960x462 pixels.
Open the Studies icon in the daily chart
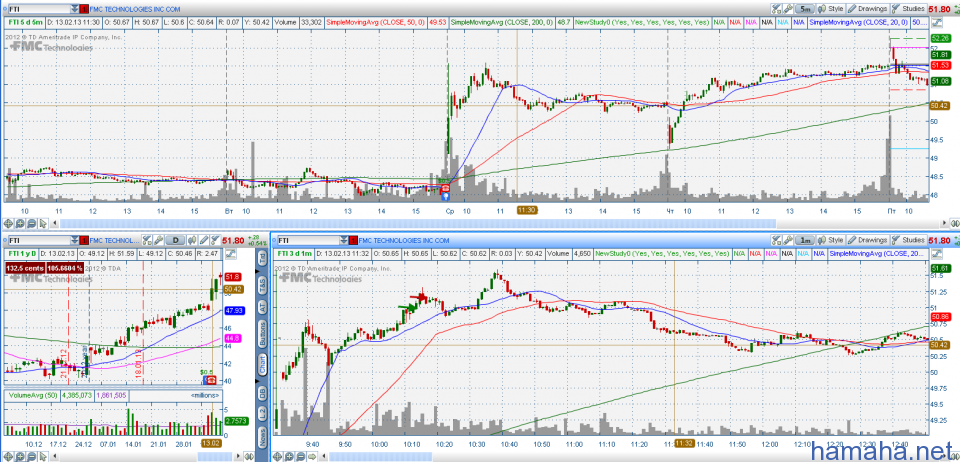click(216, 240)
